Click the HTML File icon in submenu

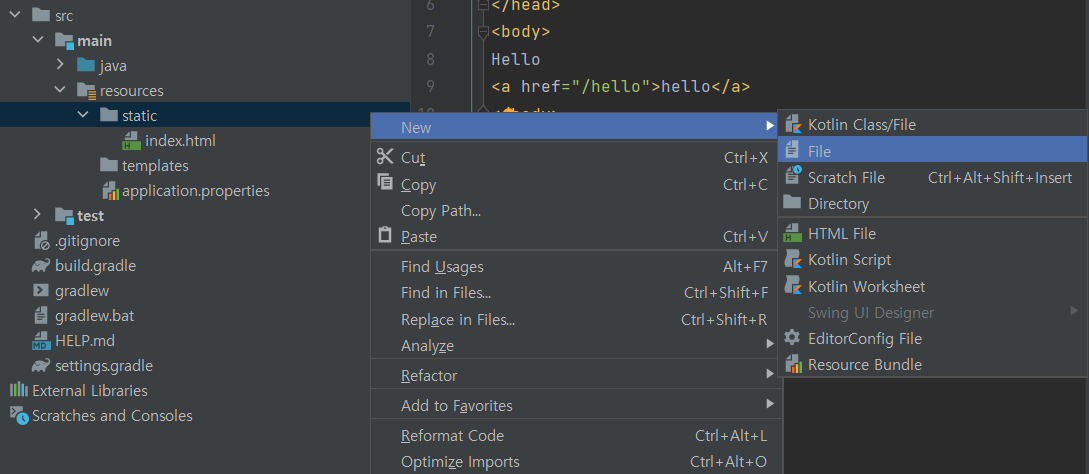click(x=792, y=234)
